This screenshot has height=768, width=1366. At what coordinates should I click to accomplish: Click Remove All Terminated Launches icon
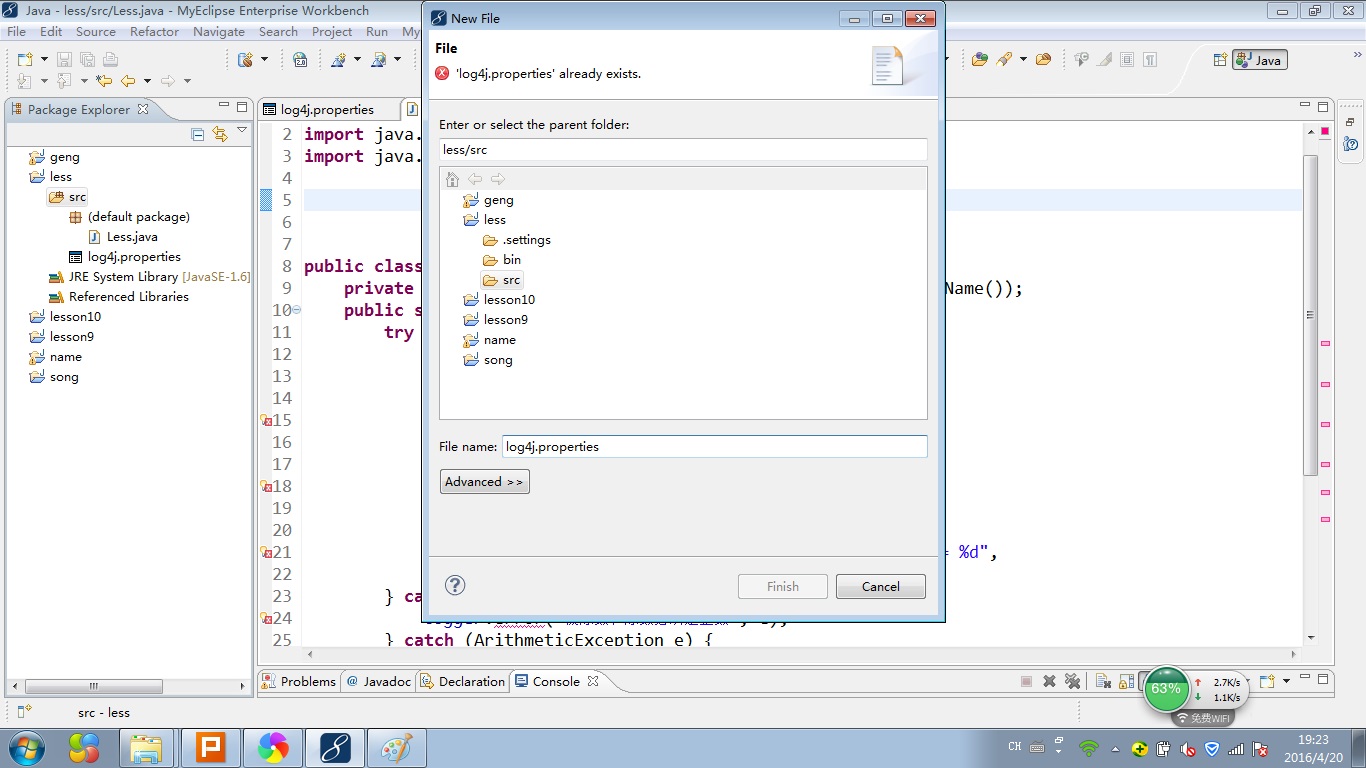[x=1072, y=681]
